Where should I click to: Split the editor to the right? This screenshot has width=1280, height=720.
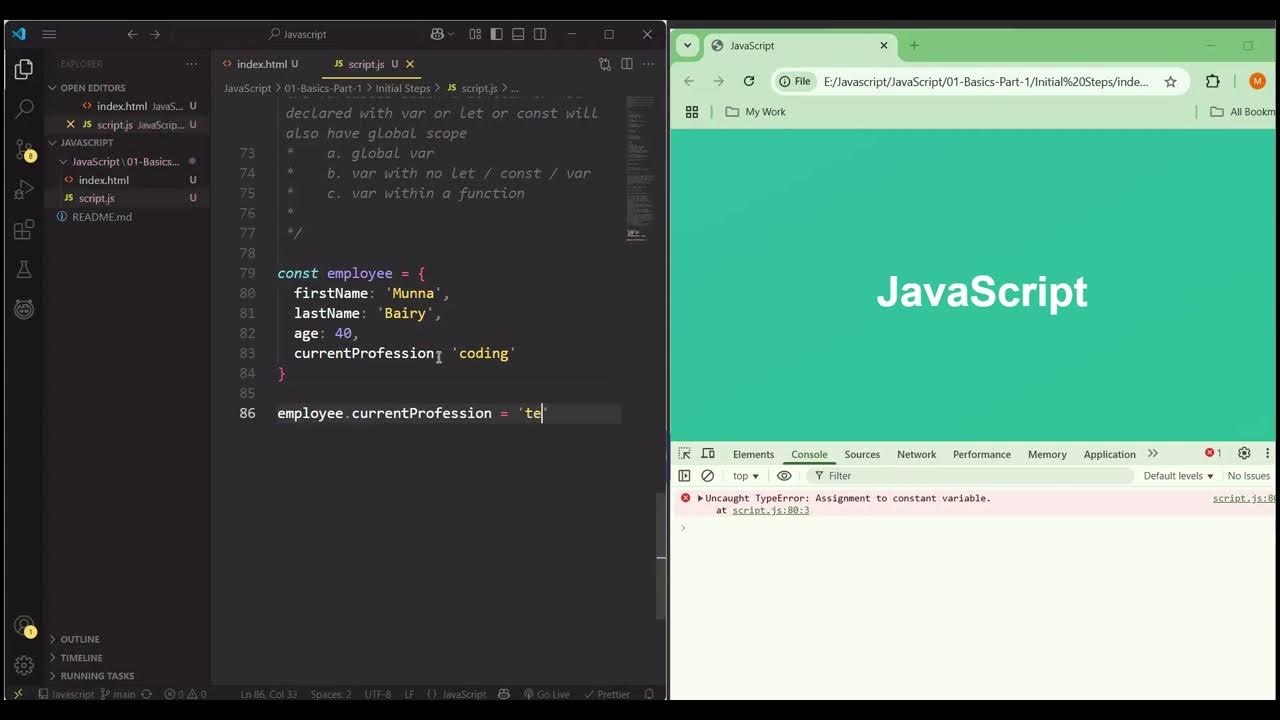pos(627,64)
